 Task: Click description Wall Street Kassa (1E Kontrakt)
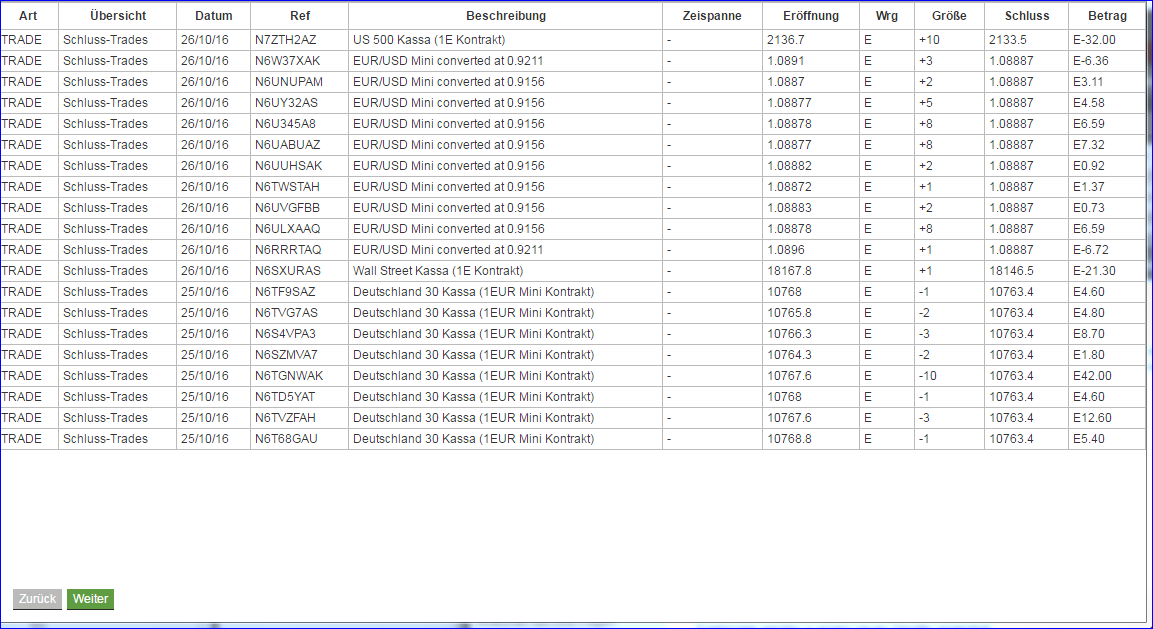438,271
